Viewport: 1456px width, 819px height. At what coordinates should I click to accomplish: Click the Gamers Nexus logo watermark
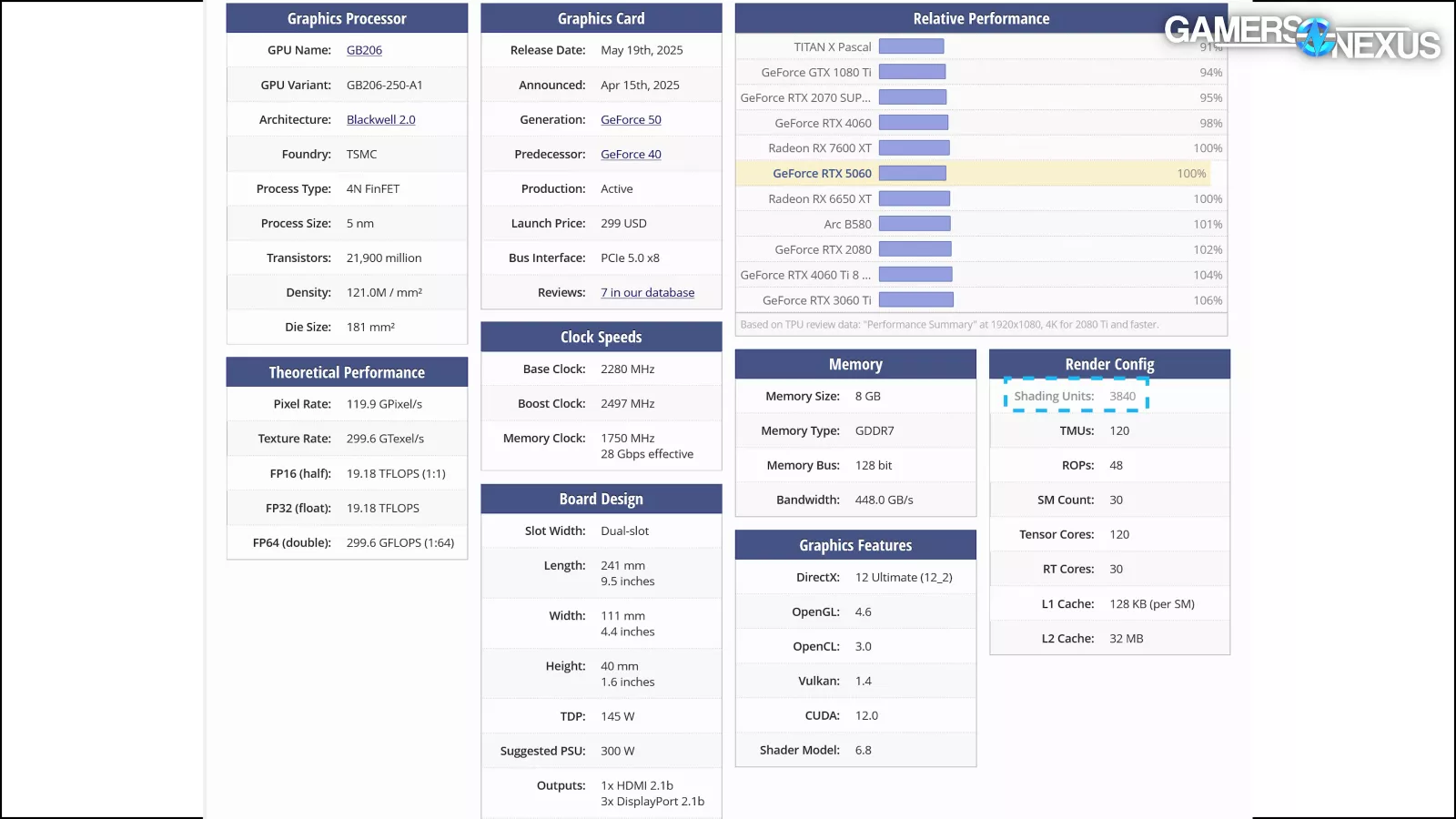point(1301,37)
